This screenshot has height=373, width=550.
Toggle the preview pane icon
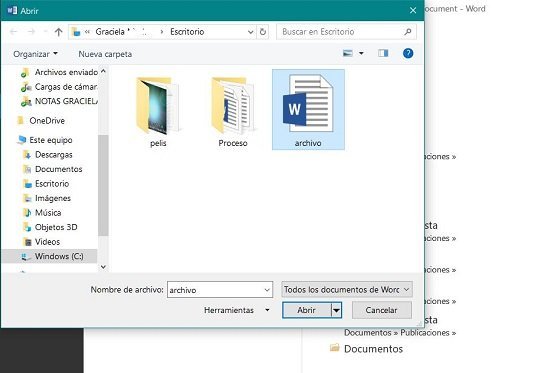383,53
